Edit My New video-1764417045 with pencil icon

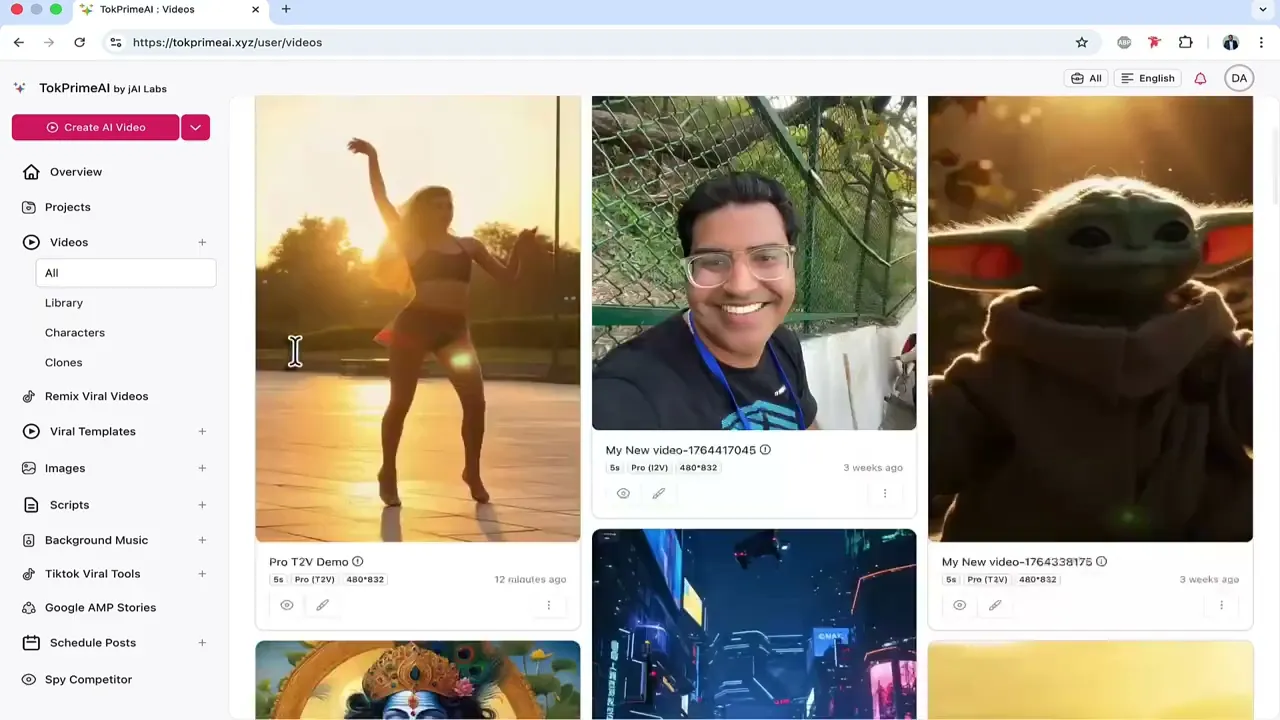(658, 493)
